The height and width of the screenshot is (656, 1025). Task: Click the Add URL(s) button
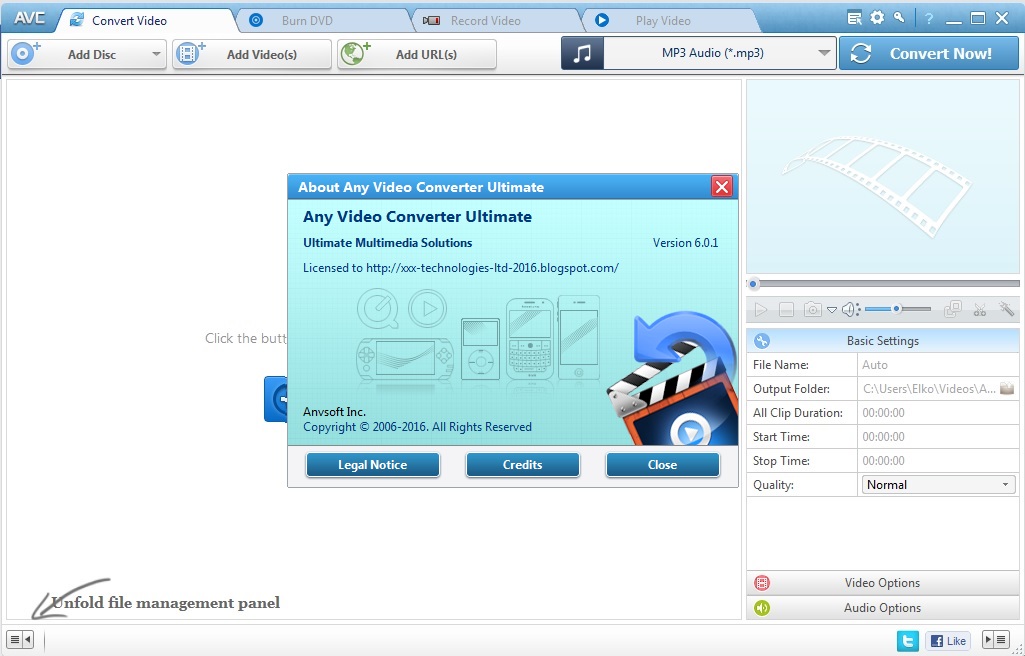(x=417, y=54)
